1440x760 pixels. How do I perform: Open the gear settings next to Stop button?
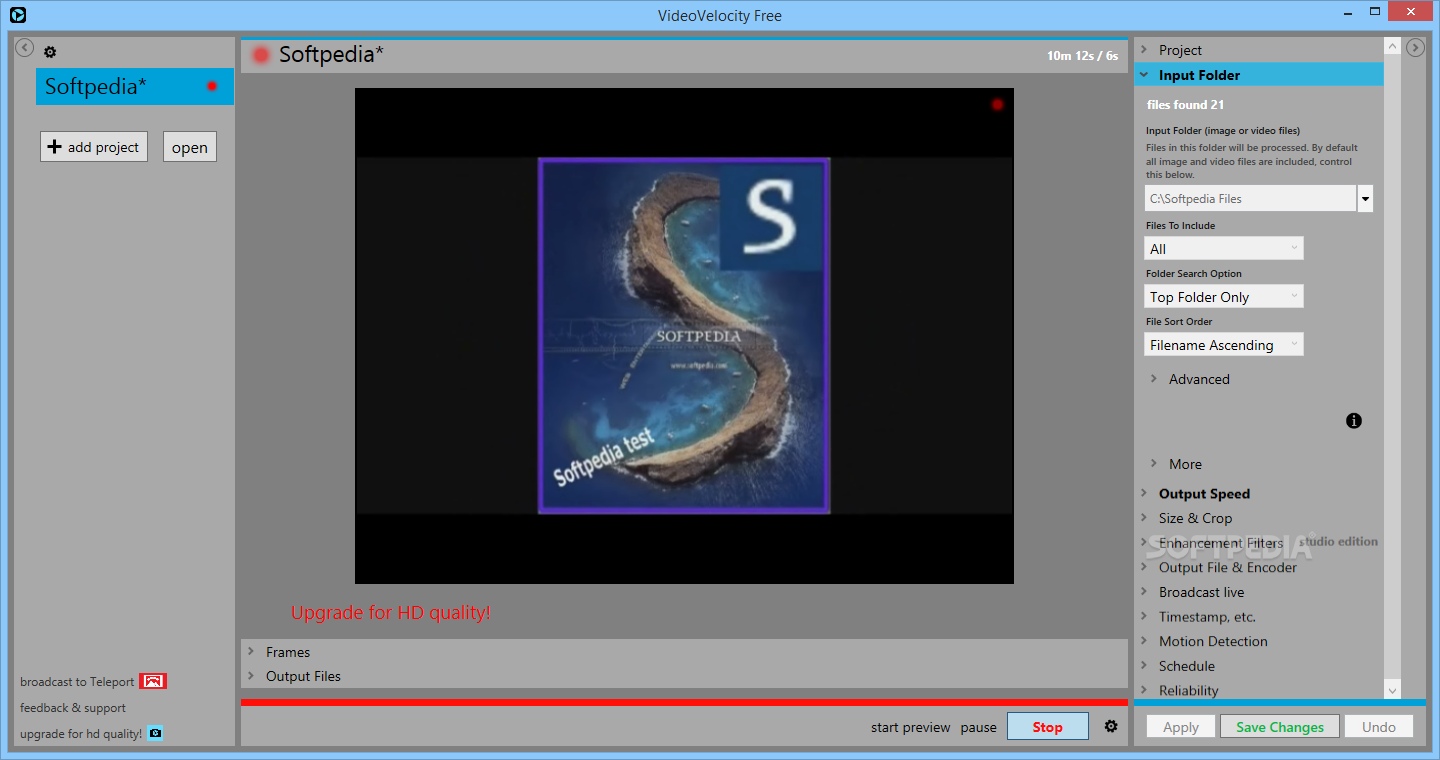[x=1111, y=727]
